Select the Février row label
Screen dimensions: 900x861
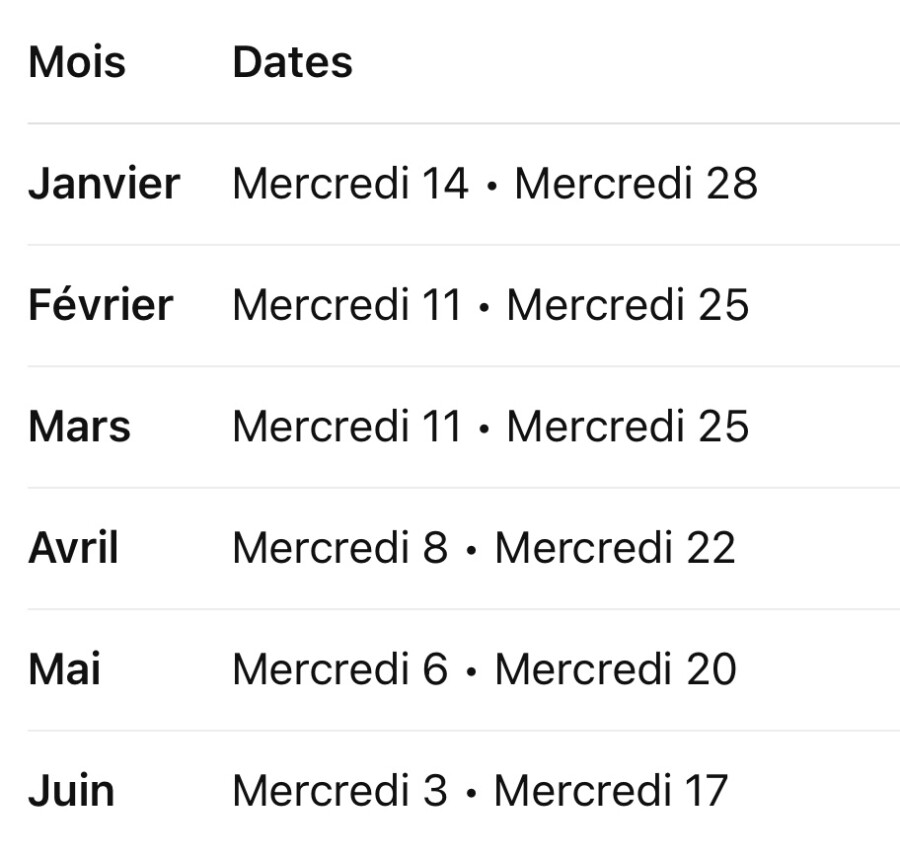[x=100, y=305]
